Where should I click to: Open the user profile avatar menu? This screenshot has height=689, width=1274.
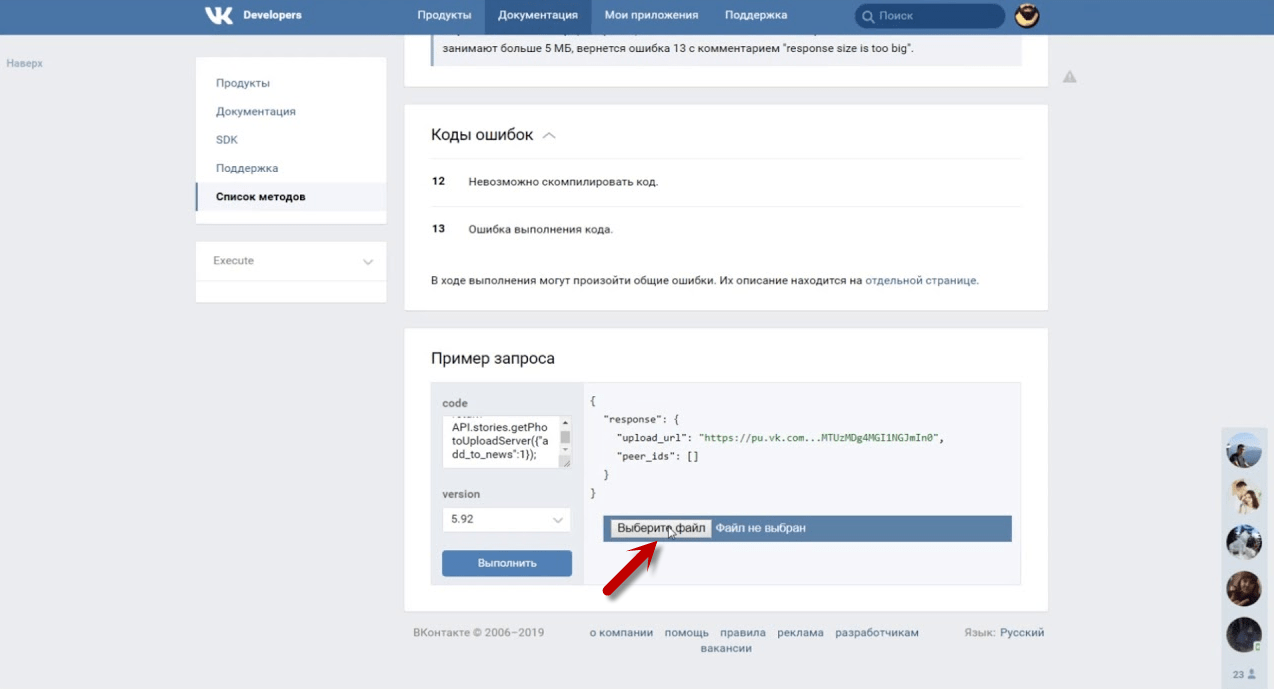[1026, 16]
